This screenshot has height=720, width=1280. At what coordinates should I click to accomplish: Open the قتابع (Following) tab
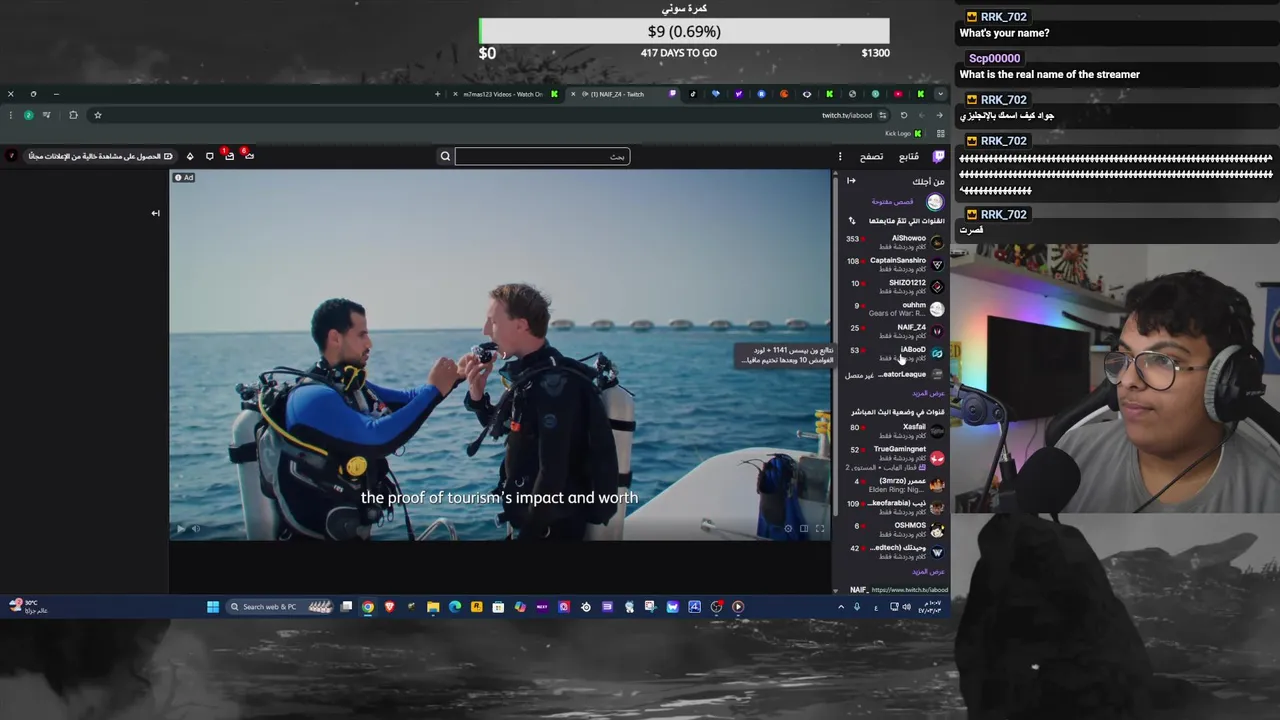click(x=908, y=156)
